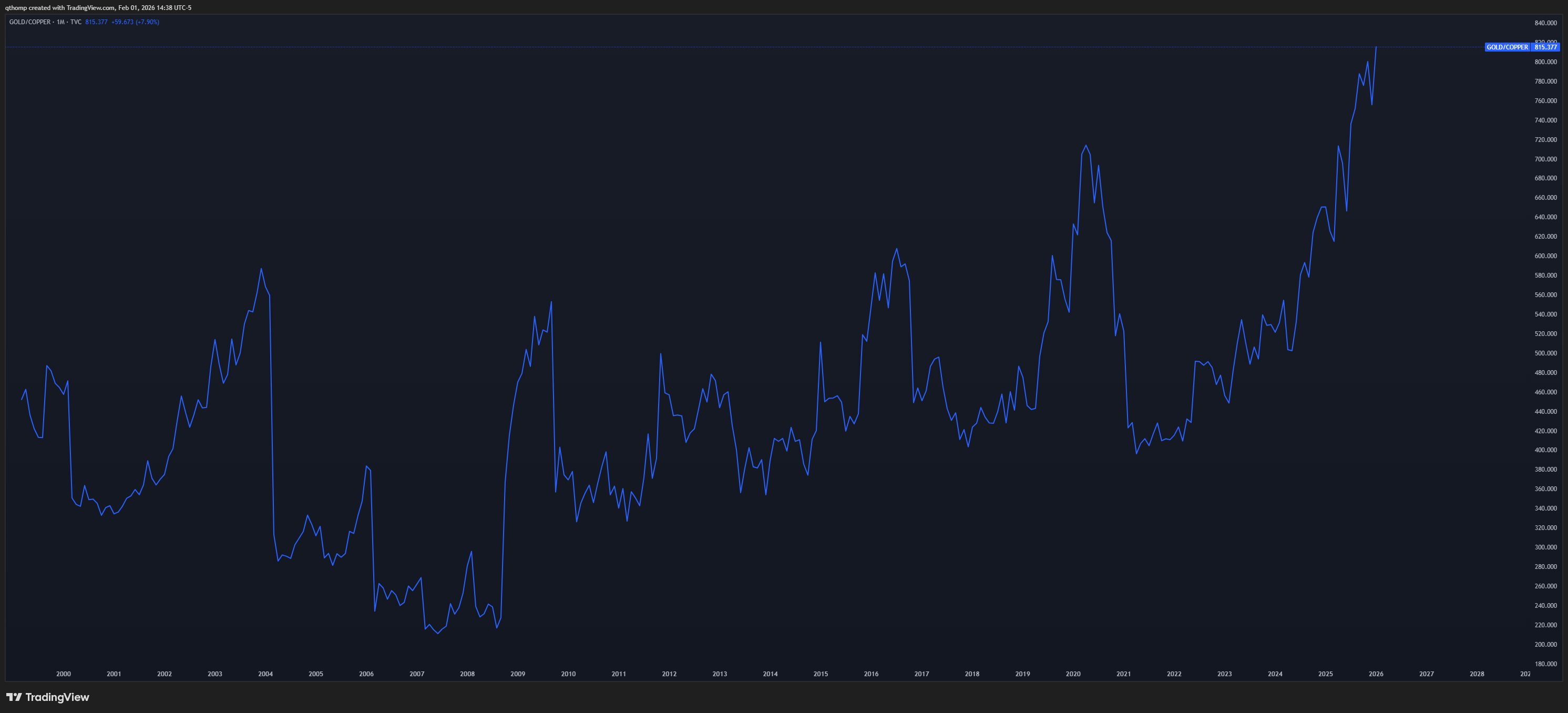This screenshot has width=1568, height=713.
Task: Click the 300.000 price scale label
Action: pyautogui.click(x=1545, y=547)
